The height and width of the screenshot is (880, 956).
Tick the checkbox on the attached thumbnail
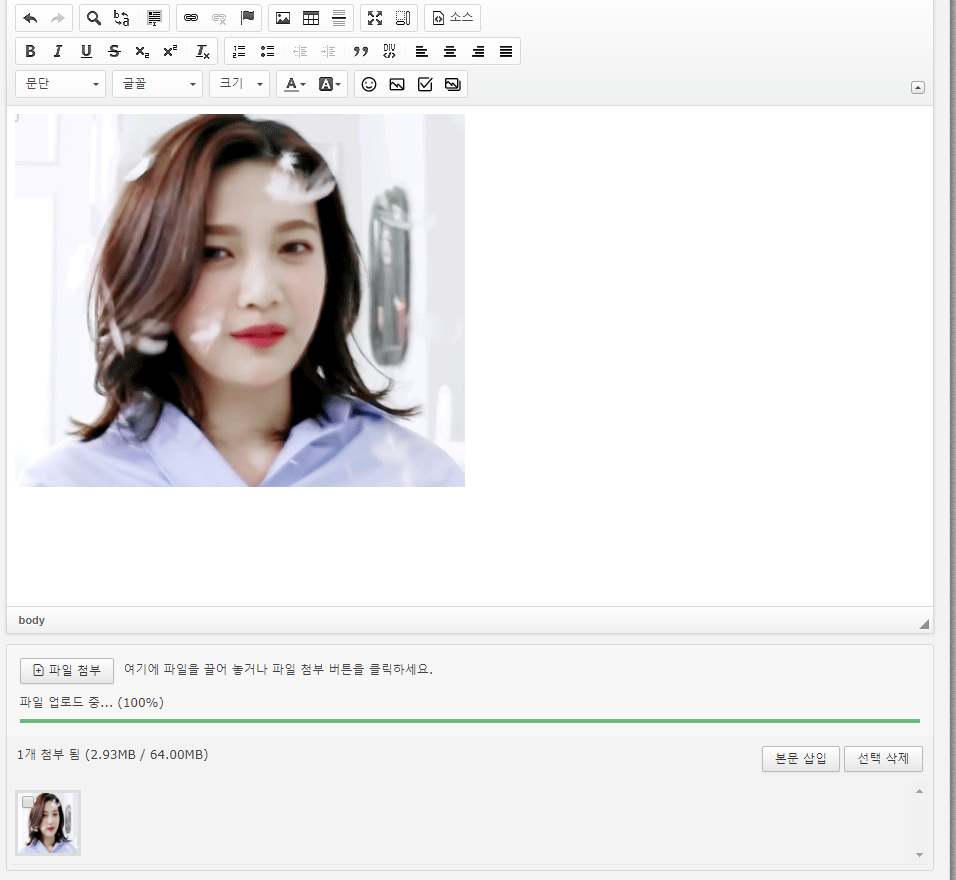pos(27,802)
